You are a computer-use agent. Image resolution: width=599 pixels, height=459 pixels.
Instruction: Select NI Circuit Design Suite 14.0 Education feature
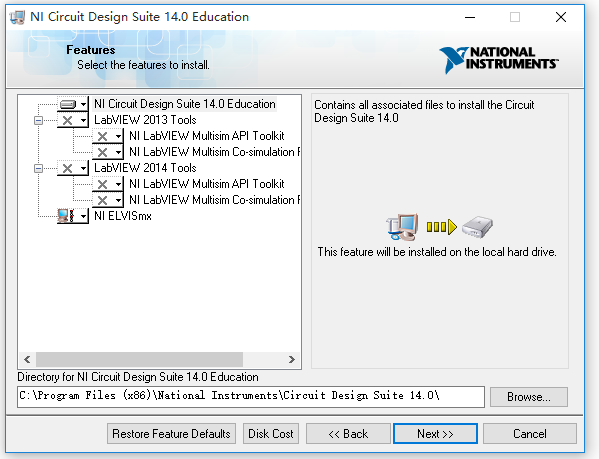(x=185, y=104)
